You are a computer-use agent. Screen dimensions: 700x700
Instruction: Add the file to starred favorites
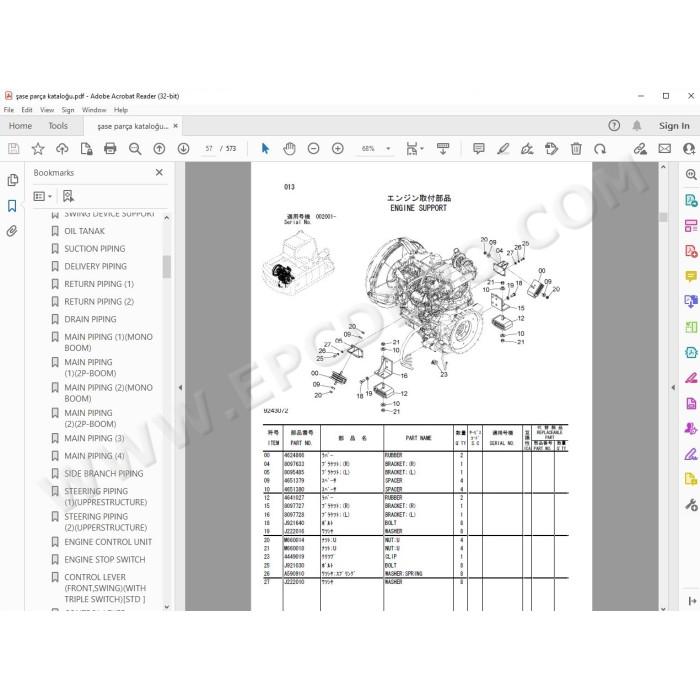point(38,149)
